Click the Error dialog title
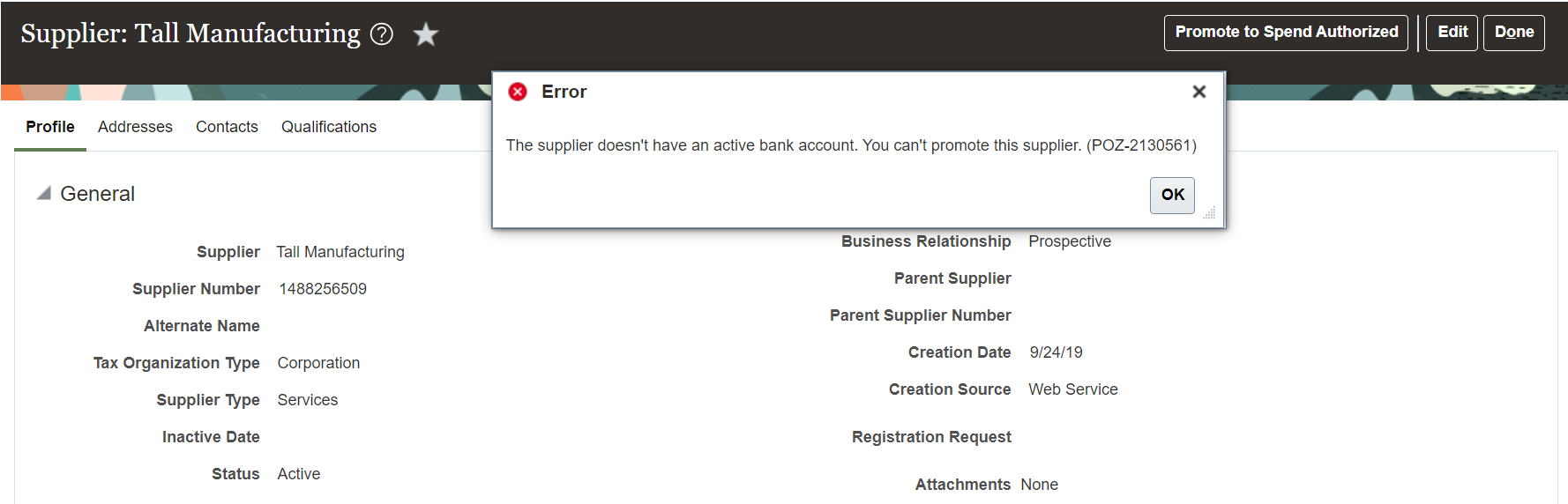This screenshot has width=1568, height=504. click(564, 92)
